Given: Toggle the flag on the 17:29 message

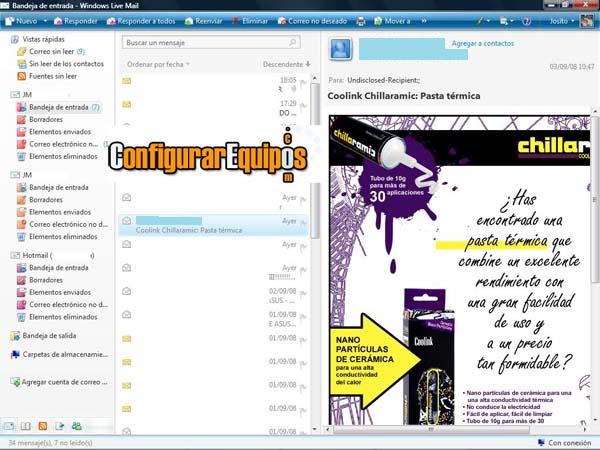Looking at the screenshot, I should 303,106.
